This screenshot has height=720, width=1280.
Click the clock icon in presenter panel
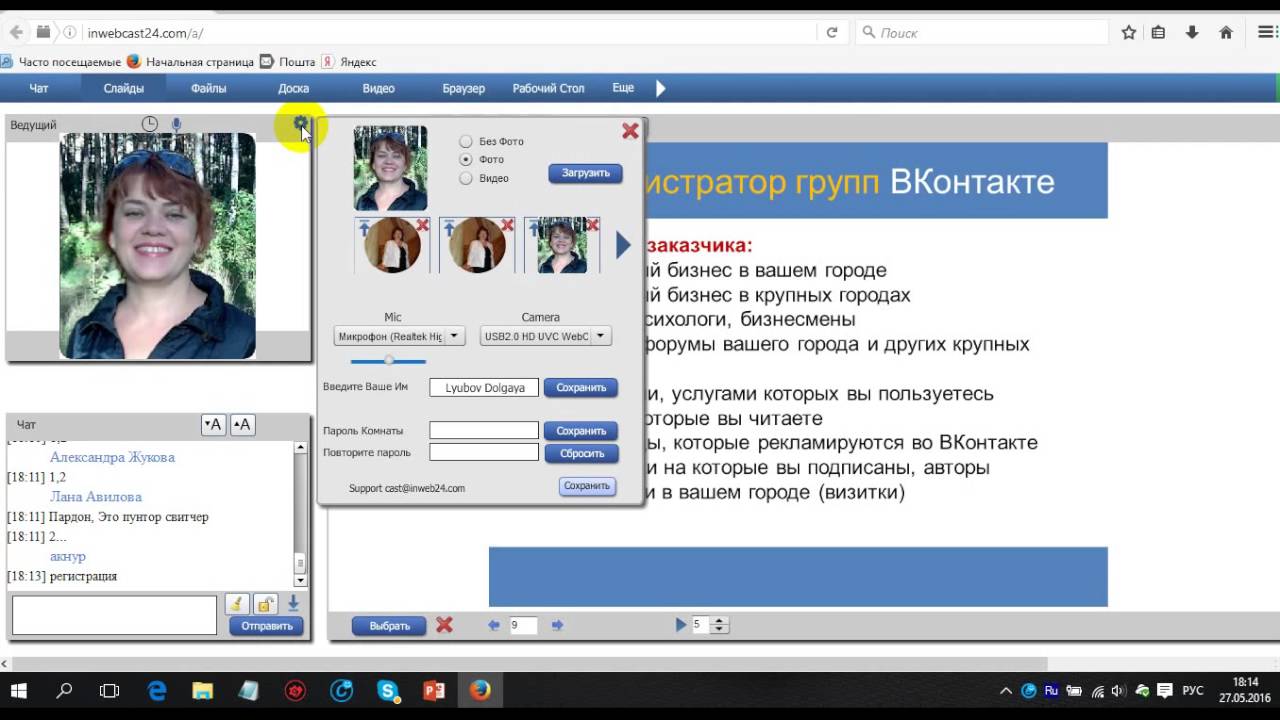pos(149,124)
